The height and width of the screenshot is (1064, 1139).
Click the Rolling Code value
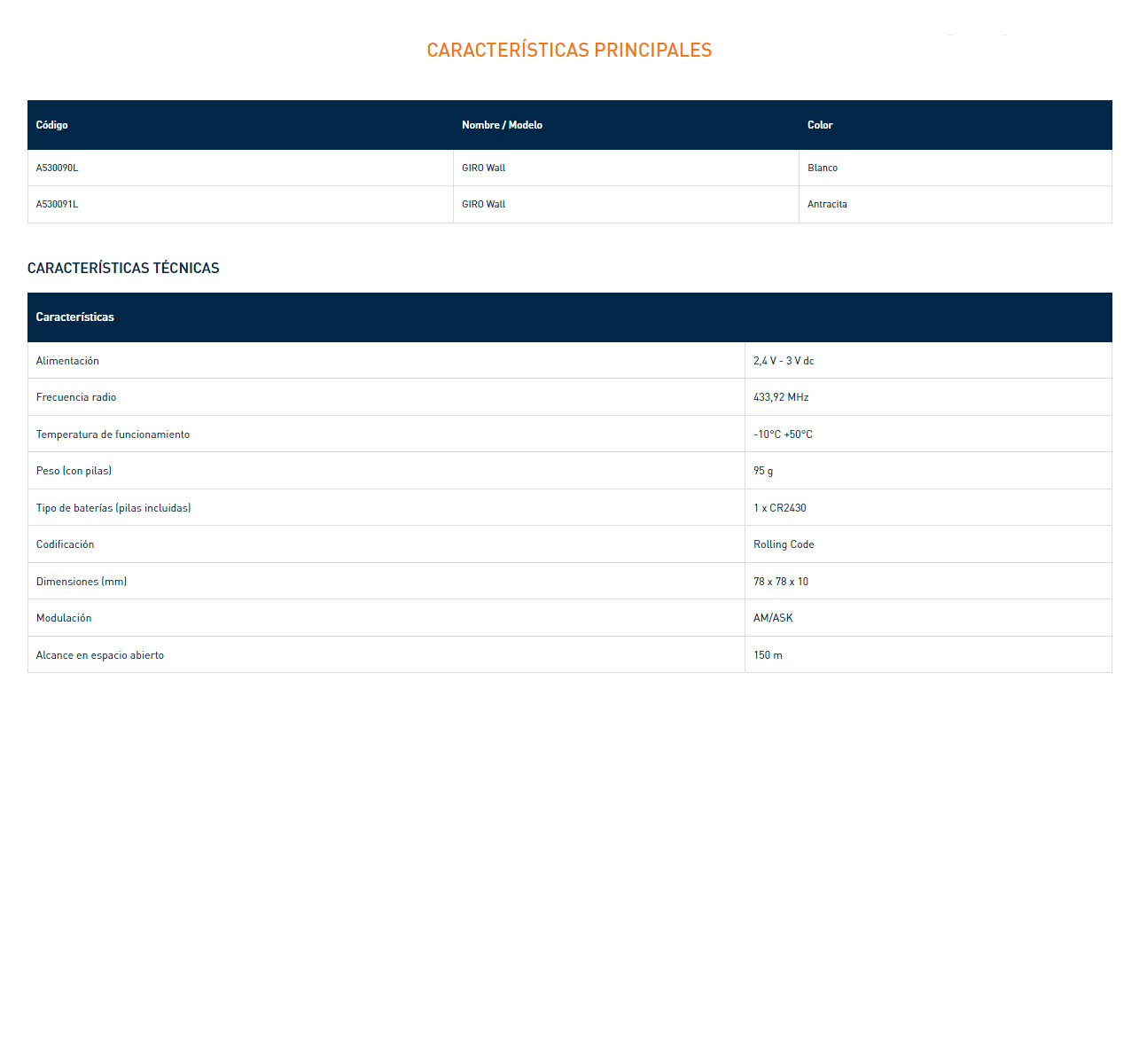784,544
